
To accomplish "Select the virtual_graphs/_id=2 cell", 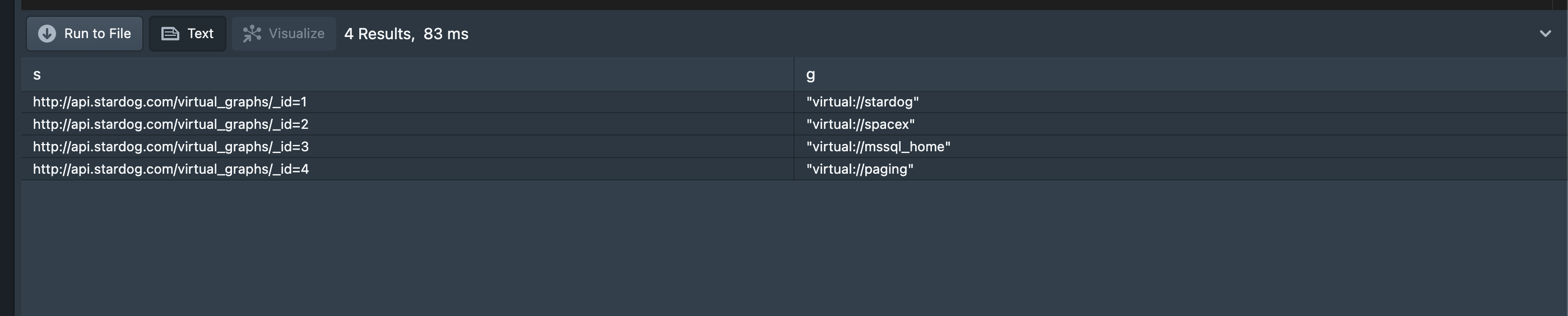I will 170,124.
